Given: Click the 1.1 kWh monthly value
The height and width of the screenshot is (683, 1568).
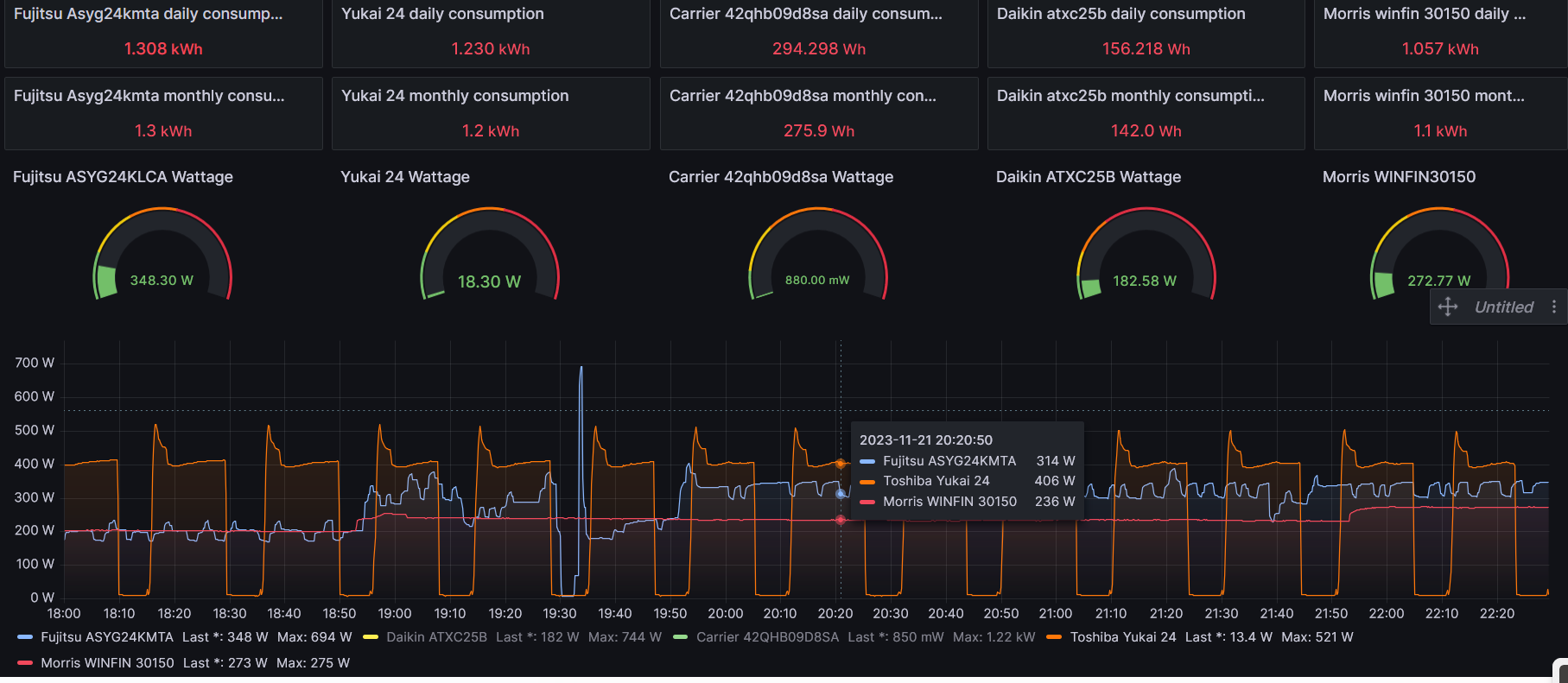Looking at the screenshot, I should point(1440,131).
